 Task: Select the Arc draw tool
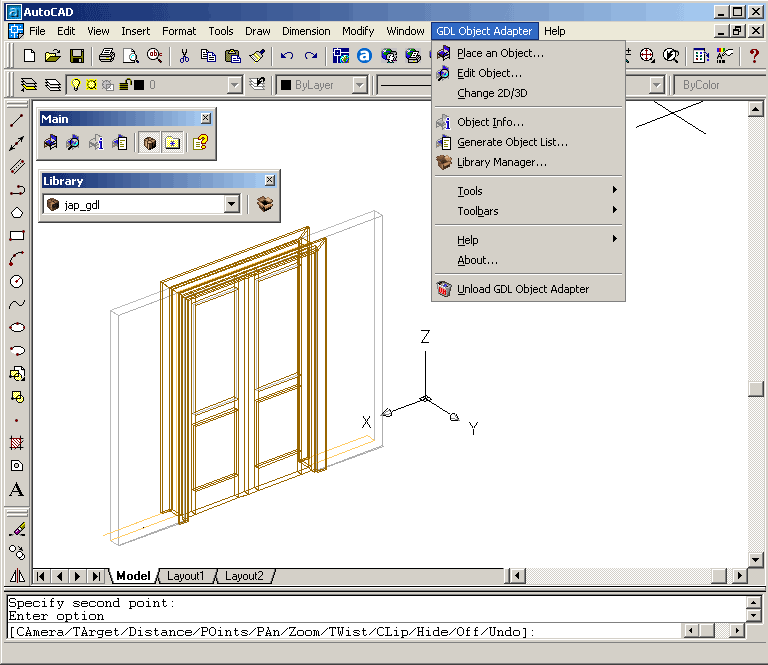click(17, 259)
